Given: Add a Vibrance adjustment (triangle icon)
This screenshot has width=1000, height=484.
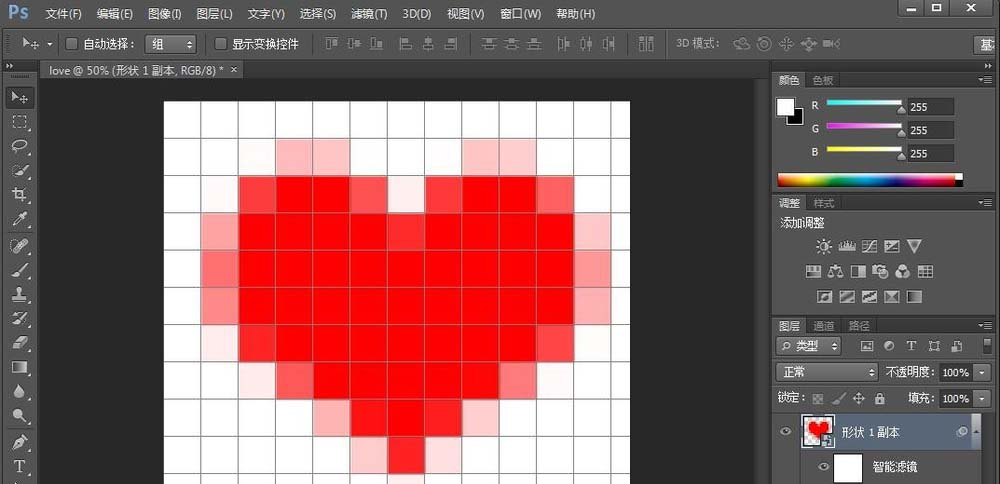Looking at the screenshot, I should (914, 247).
